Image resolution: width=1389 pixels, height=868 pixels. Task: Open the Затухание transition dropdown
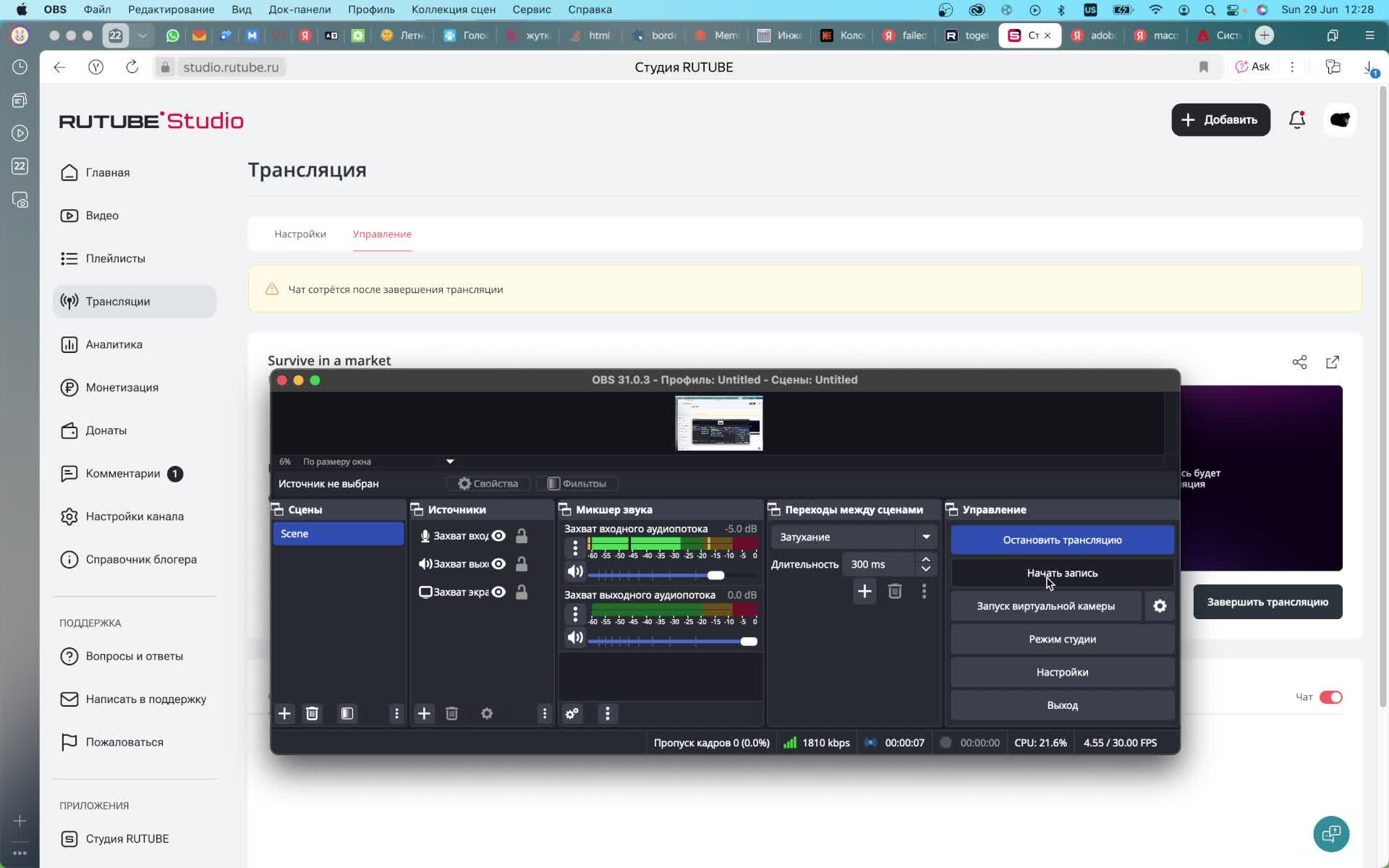point(854,537)
